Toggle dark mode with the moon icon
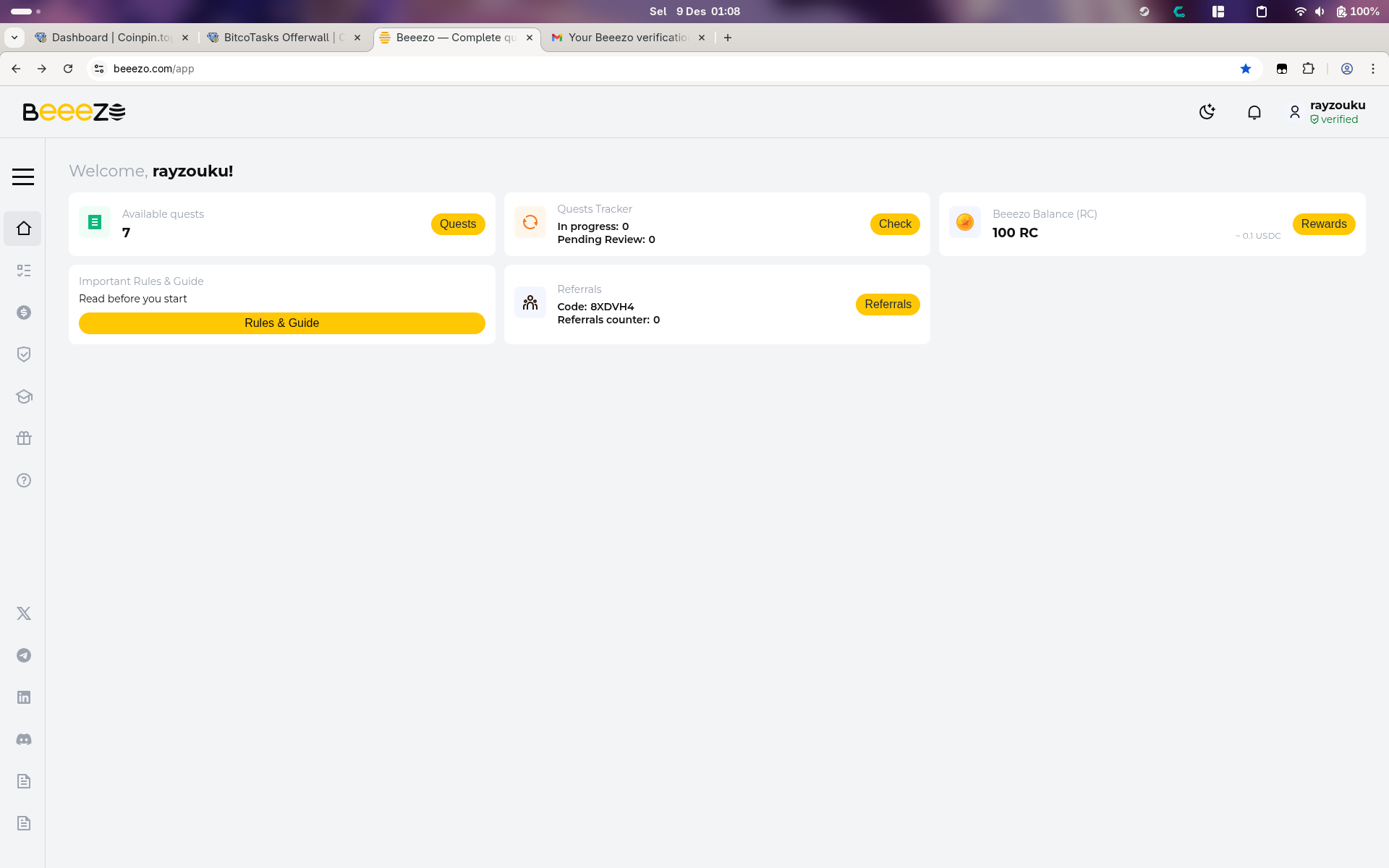 [x=1207, y=111]
